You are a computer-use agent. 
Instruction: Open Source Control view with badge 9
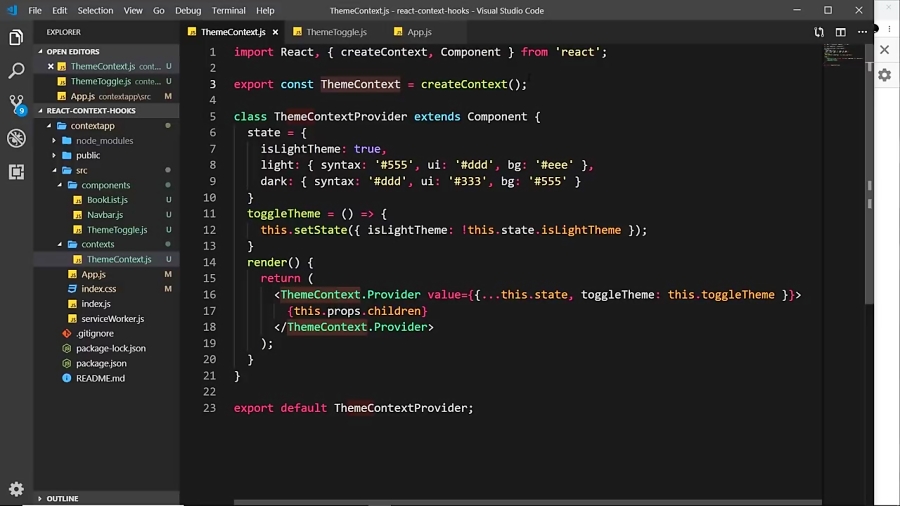(16, 104)
